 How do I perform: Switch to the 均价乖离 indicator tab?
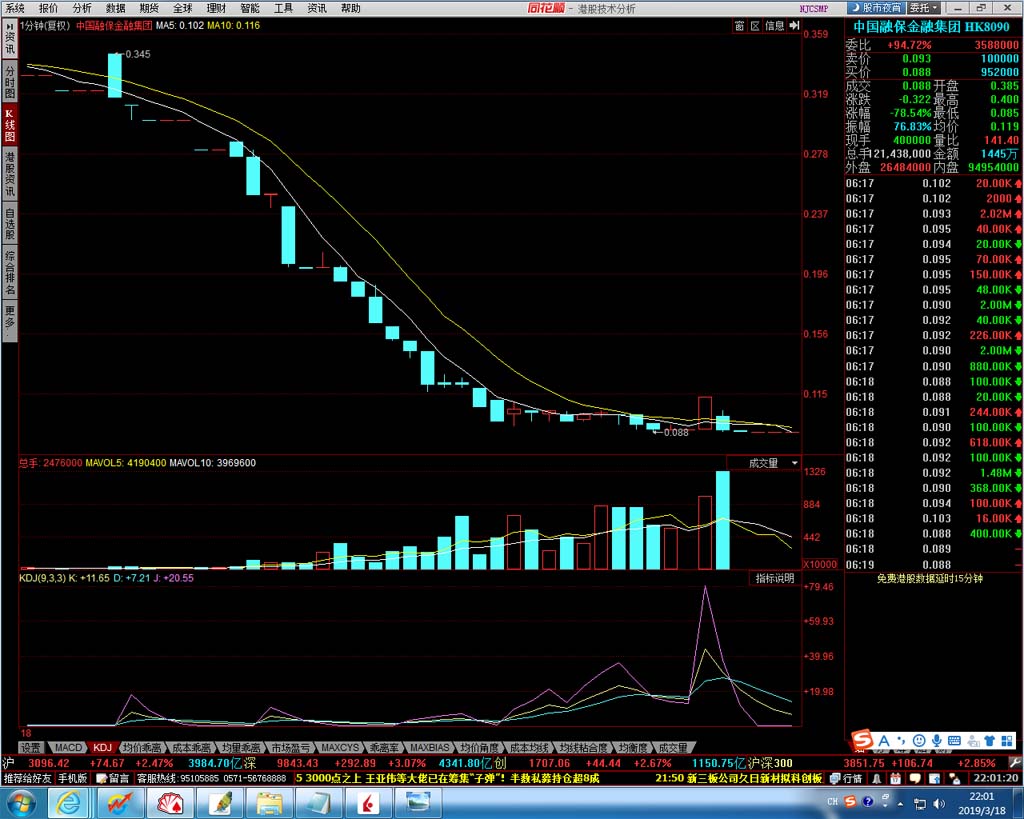142,747
